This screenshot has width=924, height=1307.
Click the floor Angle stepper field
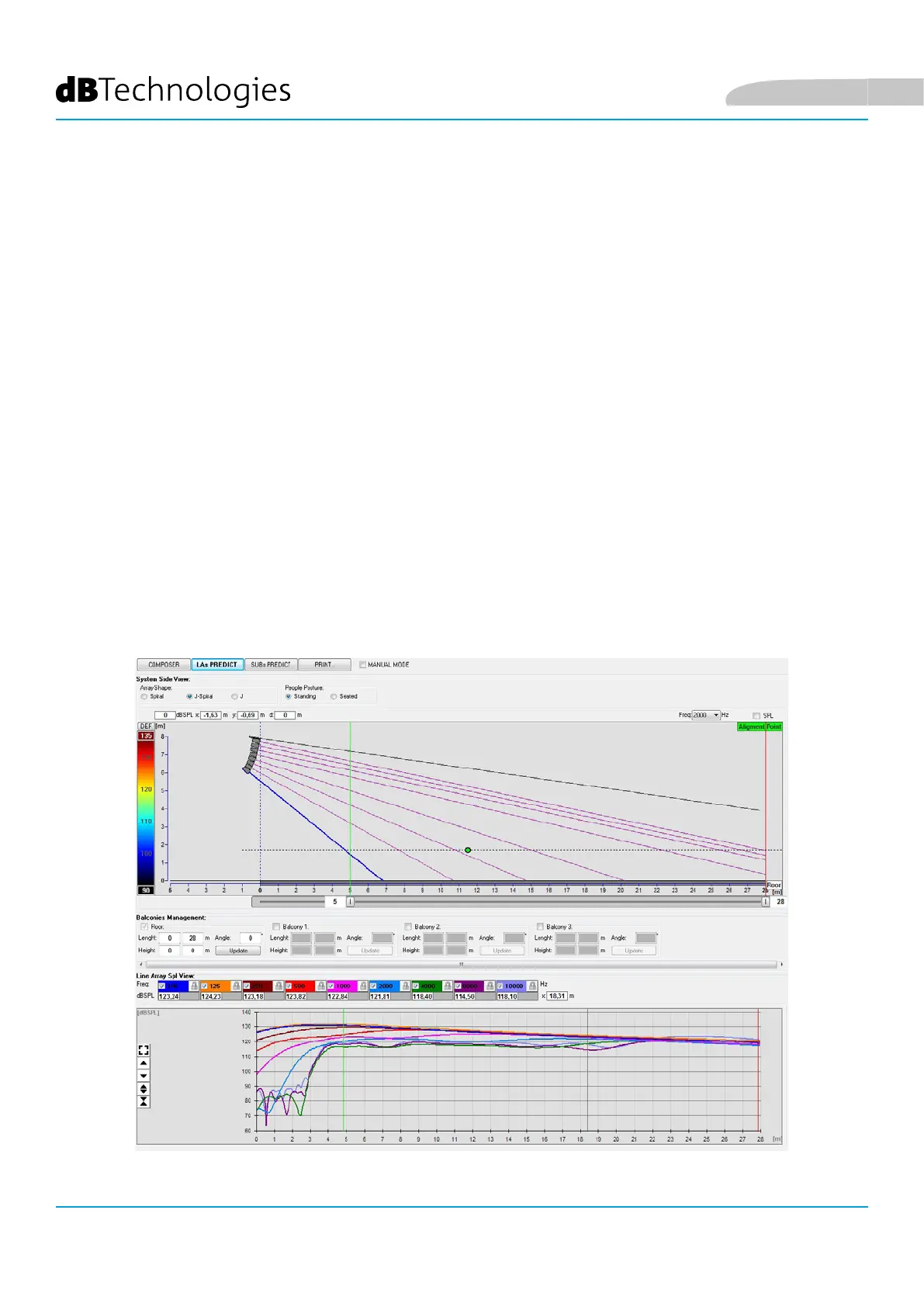251,938
